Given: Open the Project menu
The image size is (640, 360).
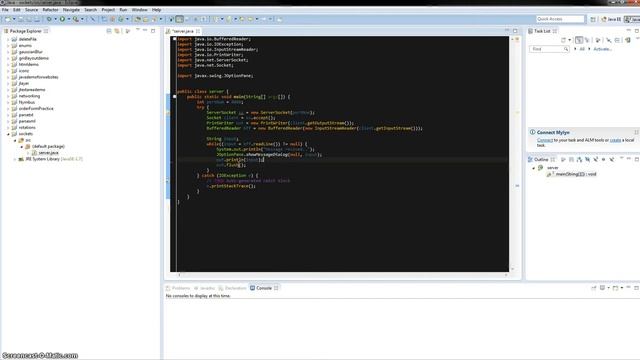Looking at the screenshot, I should [108, 10].
